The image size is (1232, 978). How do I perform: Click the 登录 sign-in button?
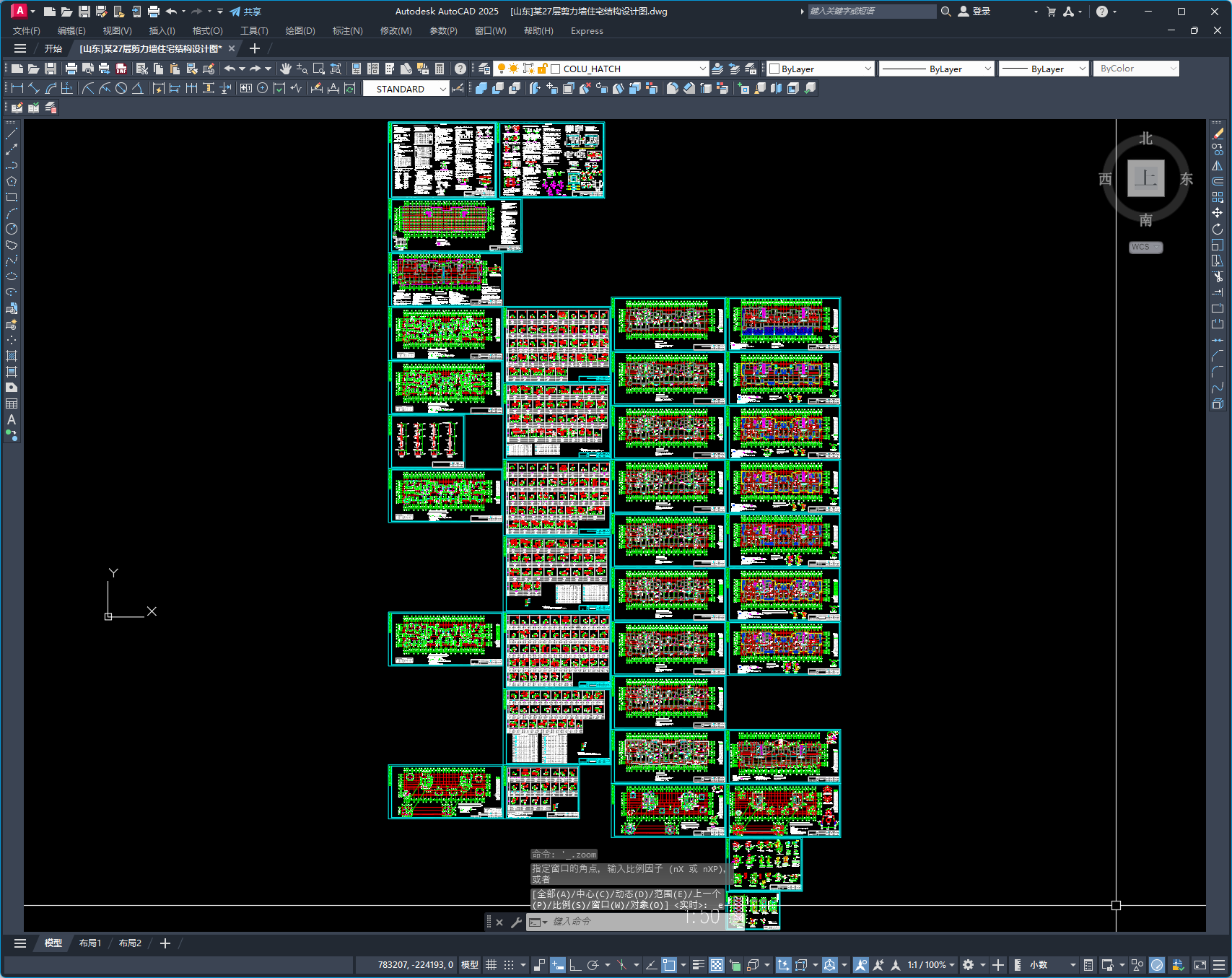point(974,12)
